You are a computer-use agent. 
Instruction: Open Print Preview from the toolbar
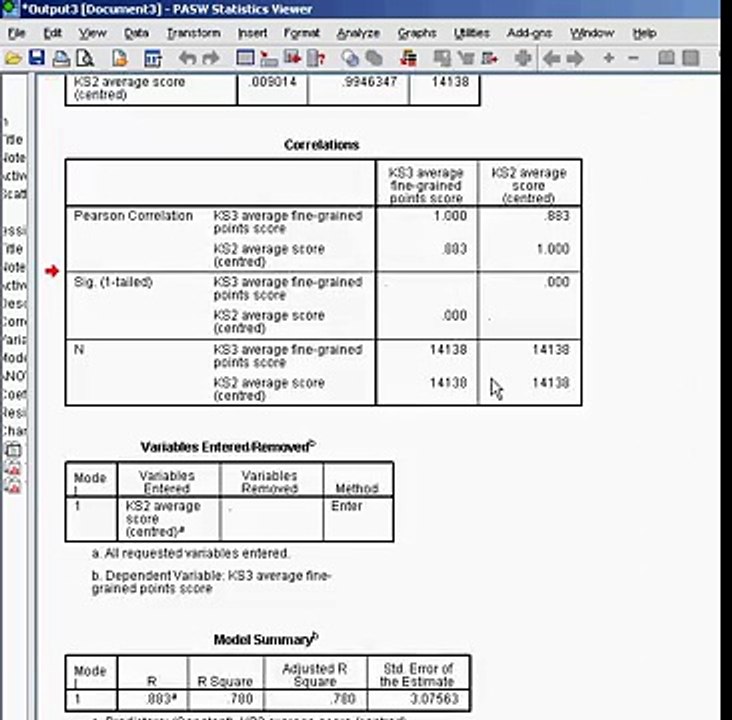[x=85, y=58]
